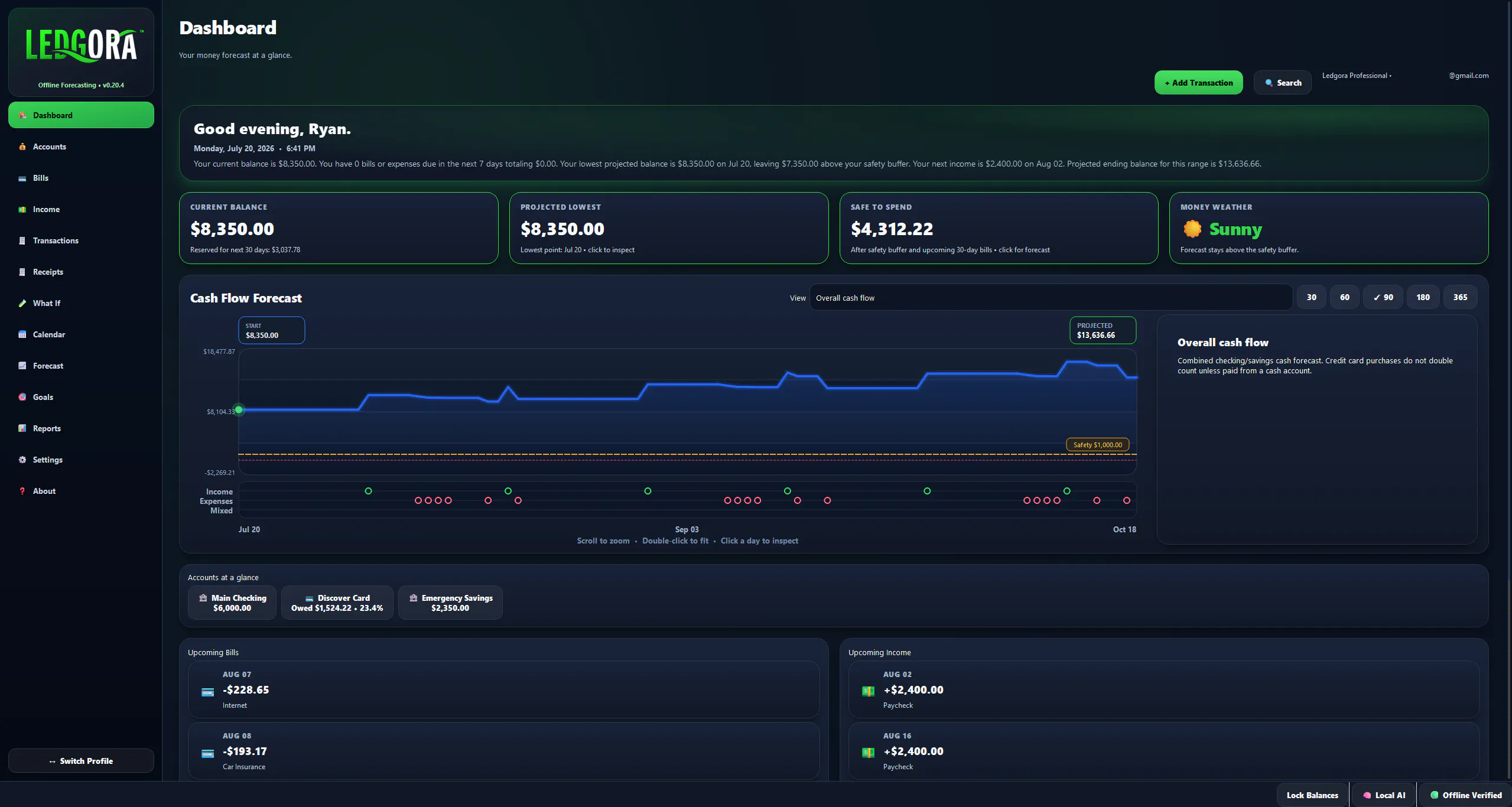Toggle Lock Balances in the status bar
Image resolution: width=1512 pixels, height=807 pixels.
point(1312,795)
